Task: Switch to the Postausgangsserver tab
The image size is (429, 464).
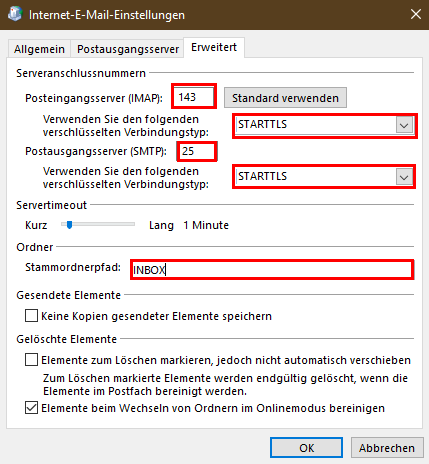Action: point(128,49)
